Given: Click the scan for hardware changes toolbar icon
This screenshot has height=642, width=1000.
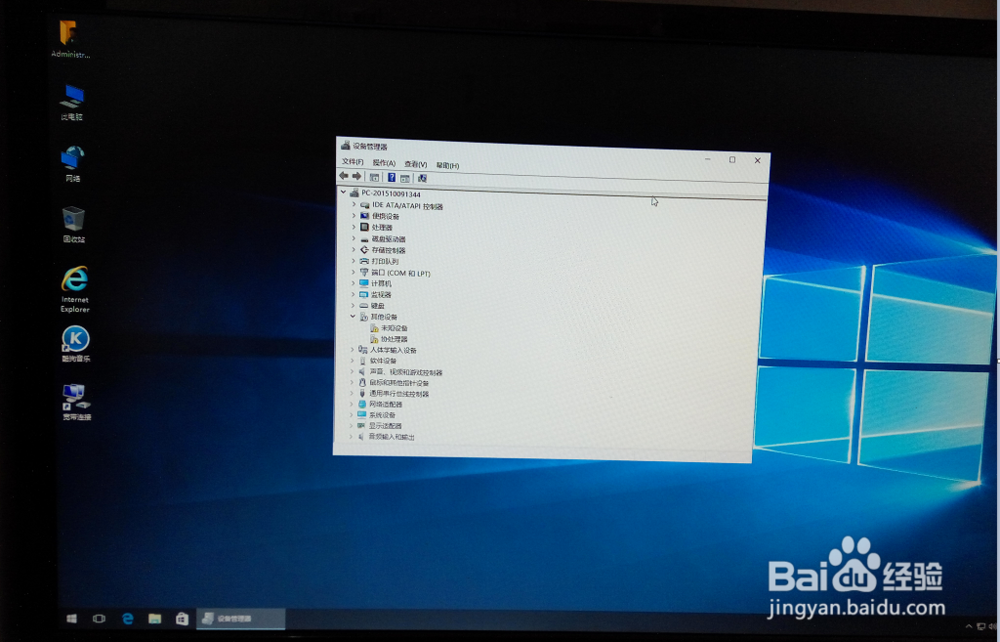Looking at the screenshot, I should (422, 177).
